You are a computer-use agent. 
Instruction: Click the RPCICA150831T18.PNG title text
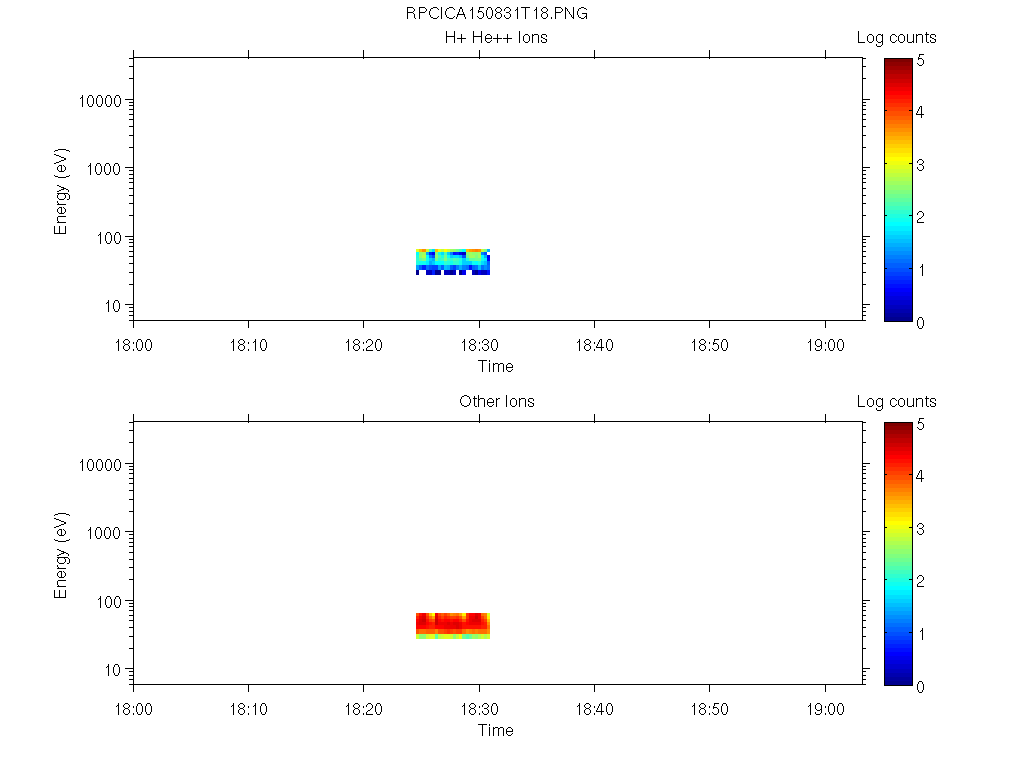coord(496,14)
